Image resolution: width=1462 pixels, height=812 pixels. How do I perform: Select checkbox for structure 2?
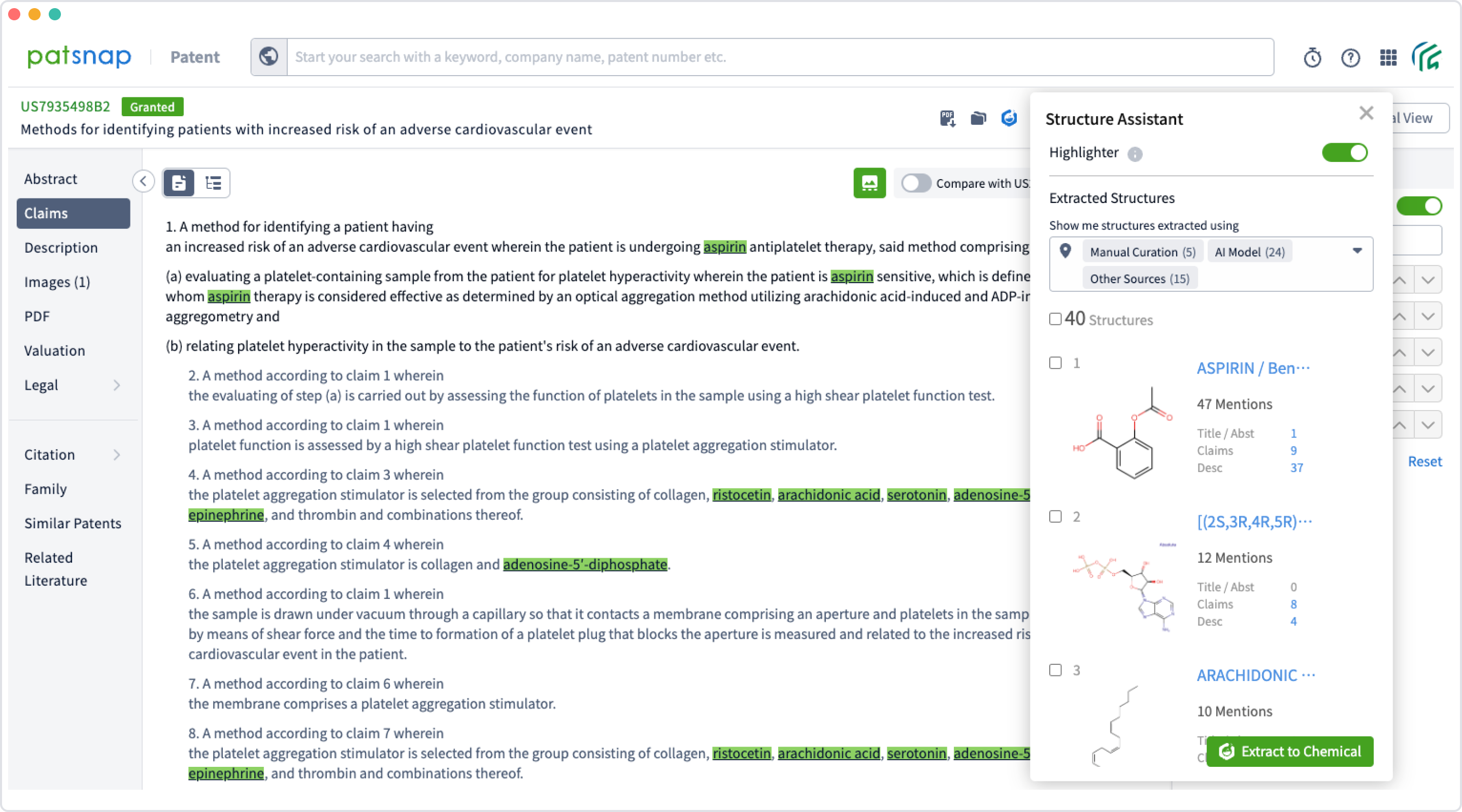coord(1056,516)
